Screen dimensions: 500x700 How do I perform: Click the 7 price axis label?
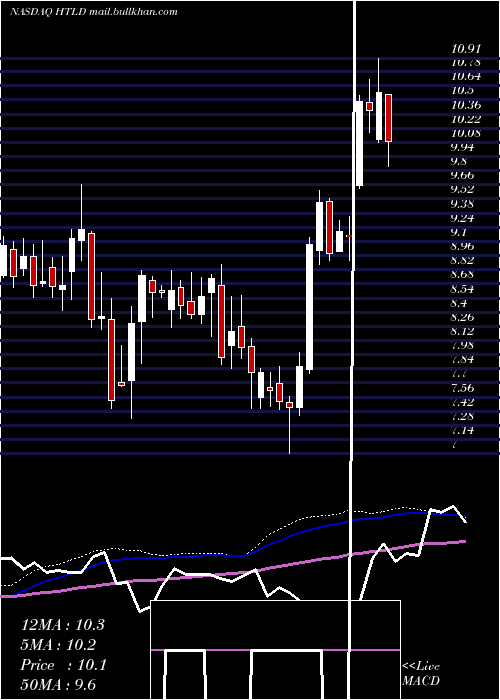455,445
